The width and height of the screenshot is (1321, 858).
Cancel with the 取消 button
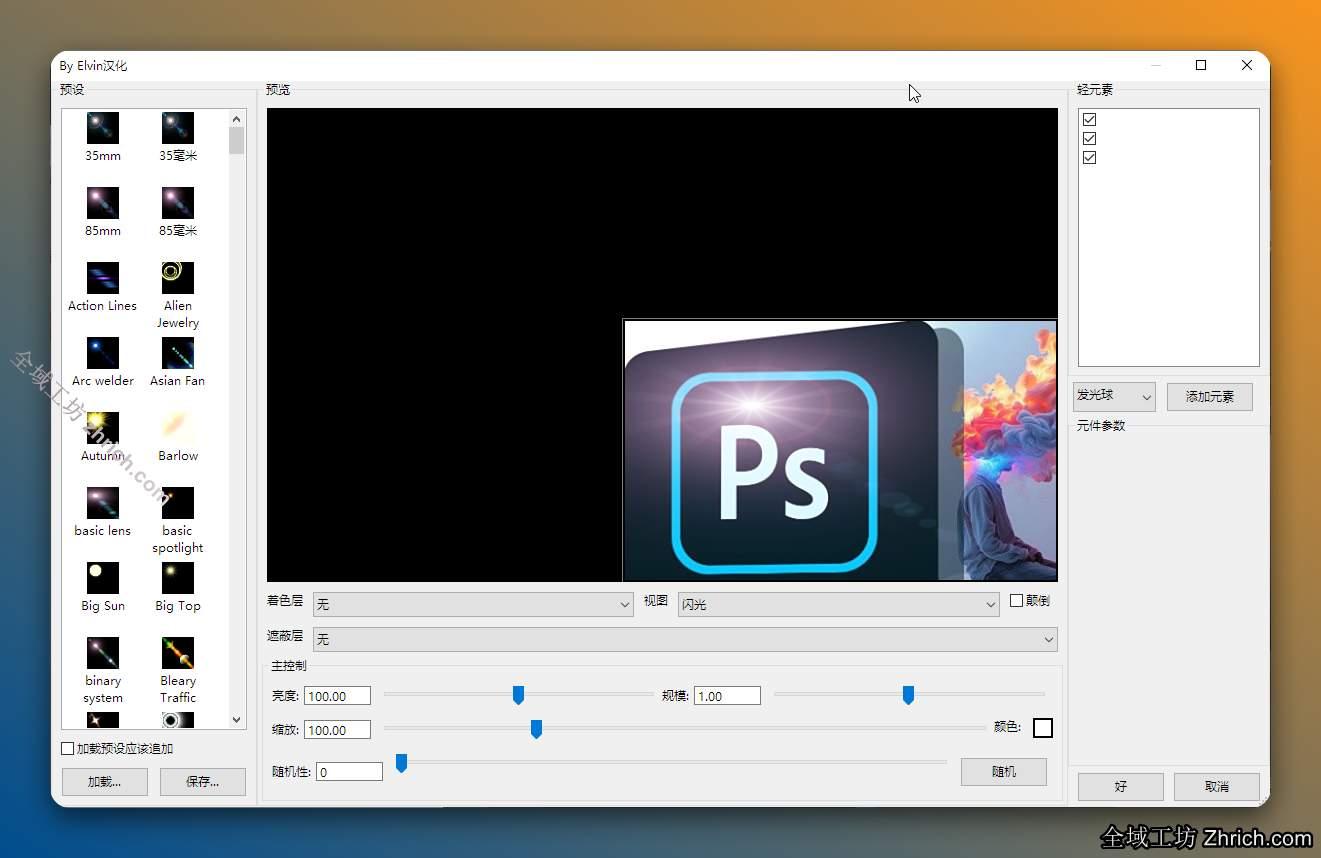pyautogui.click(x=1217, y=786)
